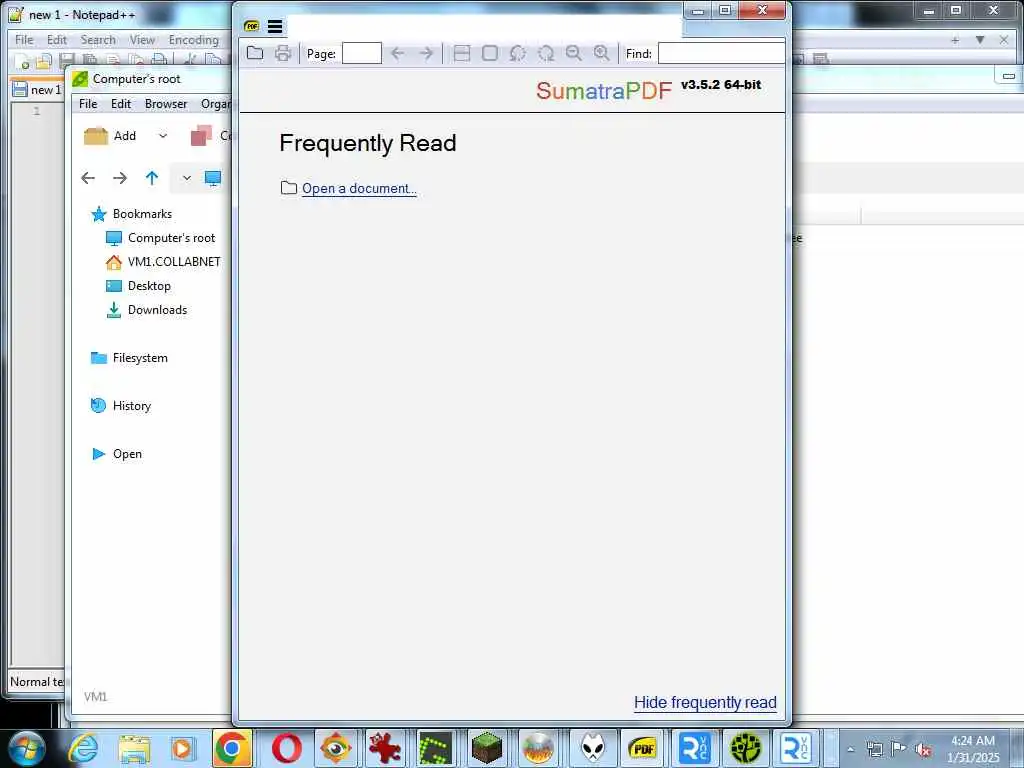This screenshot has height=768, width=1024.
Task: Open the Browser menu in Computer's root window
Action: (x=166, y=104)
